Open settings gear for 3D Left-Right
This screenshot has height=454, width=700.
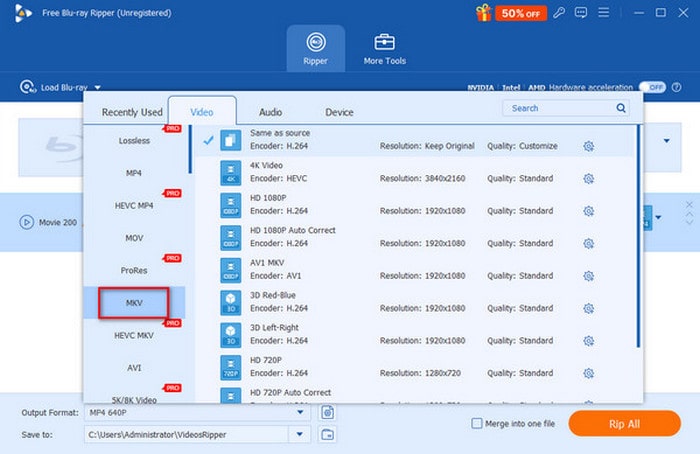click(588, 341)
